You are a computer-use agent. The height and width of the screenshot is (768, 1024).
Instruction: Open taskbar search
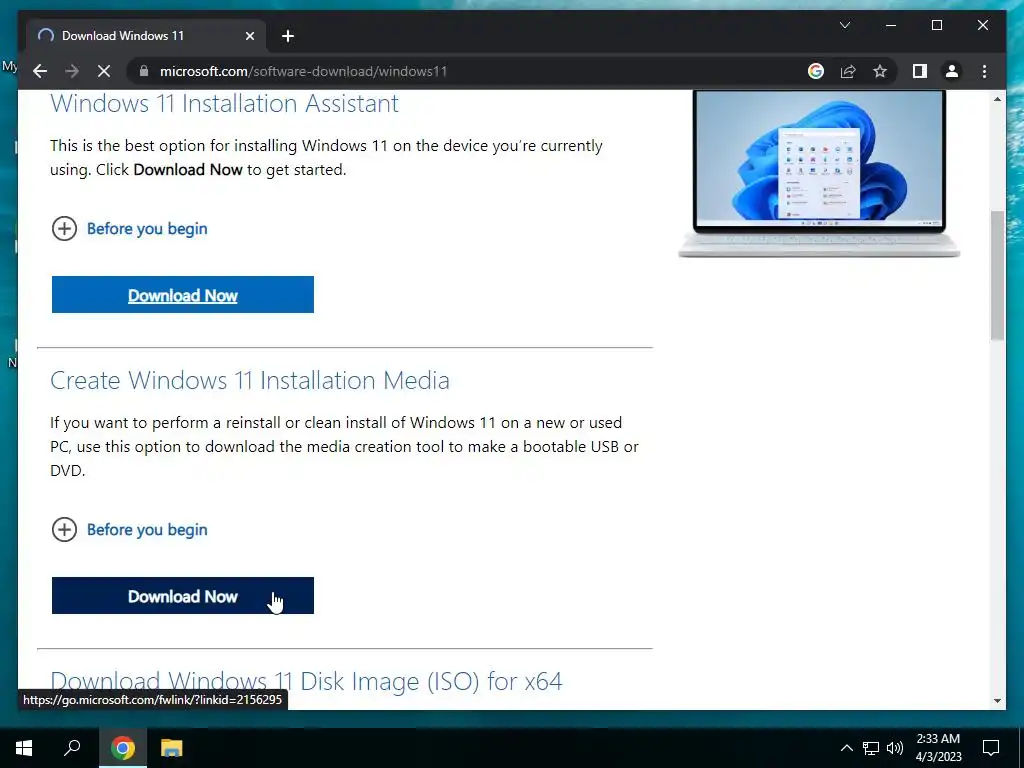tap(72, 748)
